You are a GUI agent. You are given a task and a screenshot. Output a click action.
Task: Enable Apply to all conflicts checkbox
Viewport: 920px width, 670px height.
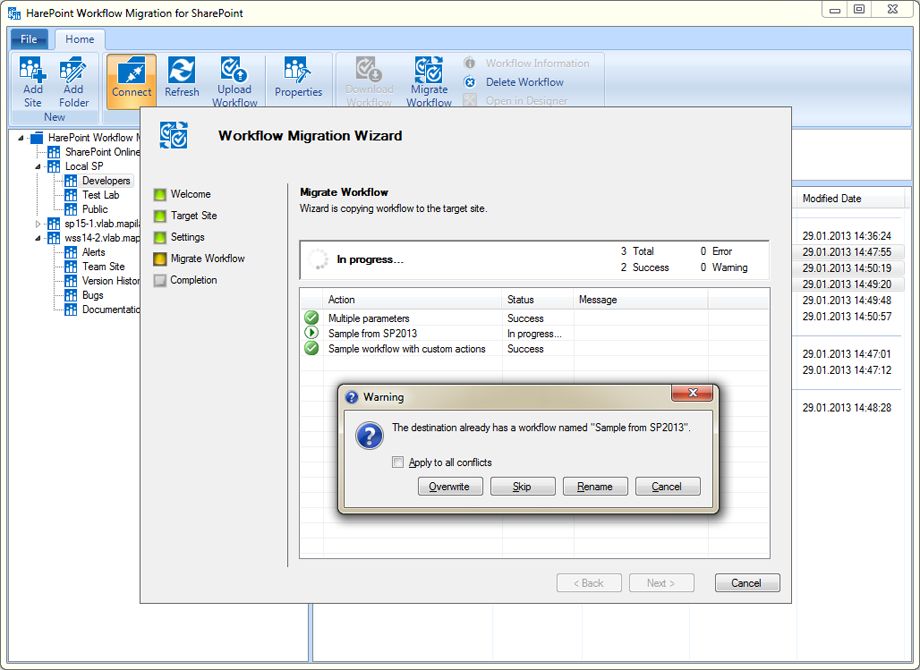pyautogui.click(x=398, y=462)
